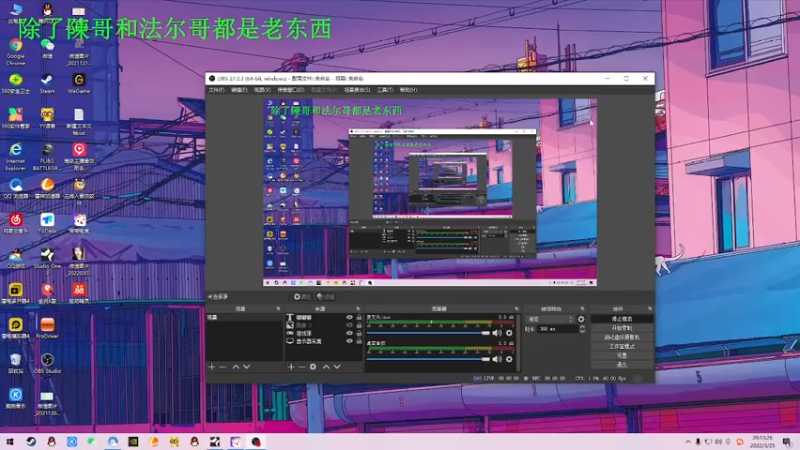The width and height of the screenshot is (800, 450).
Task: Open the source 滤镜 filters toolbar button
Action: pyautogui.click(x=325, y=296)
